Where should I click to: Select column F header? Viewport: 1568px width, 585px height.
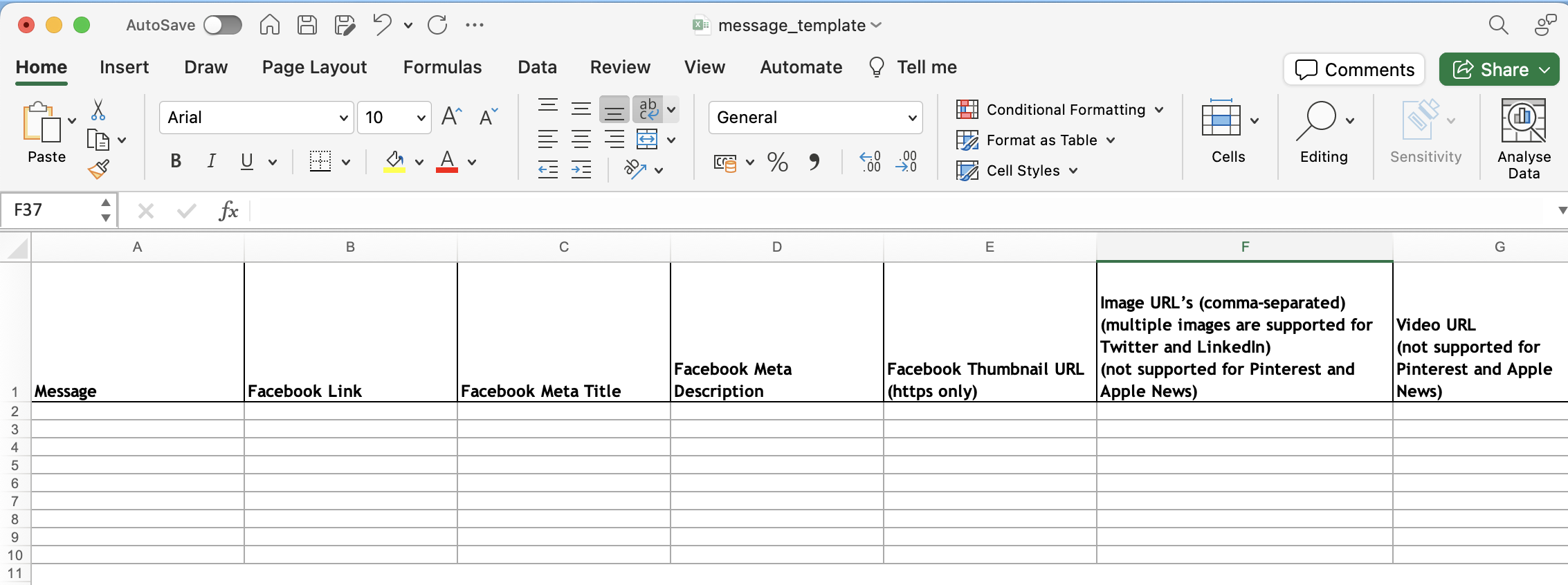1245,247
